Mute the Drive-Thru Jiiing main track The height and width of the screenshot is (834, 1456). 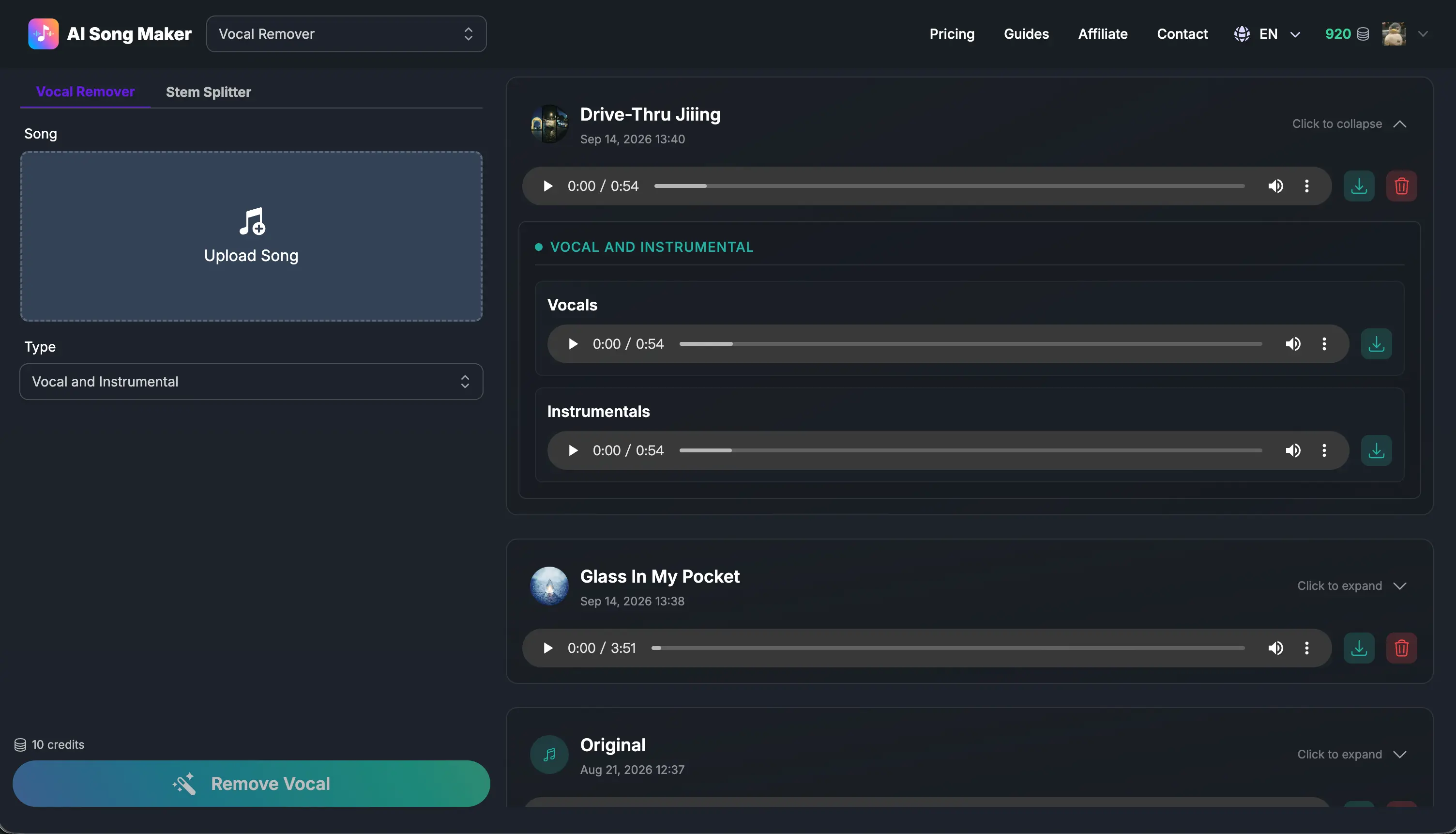[1275, 186]
